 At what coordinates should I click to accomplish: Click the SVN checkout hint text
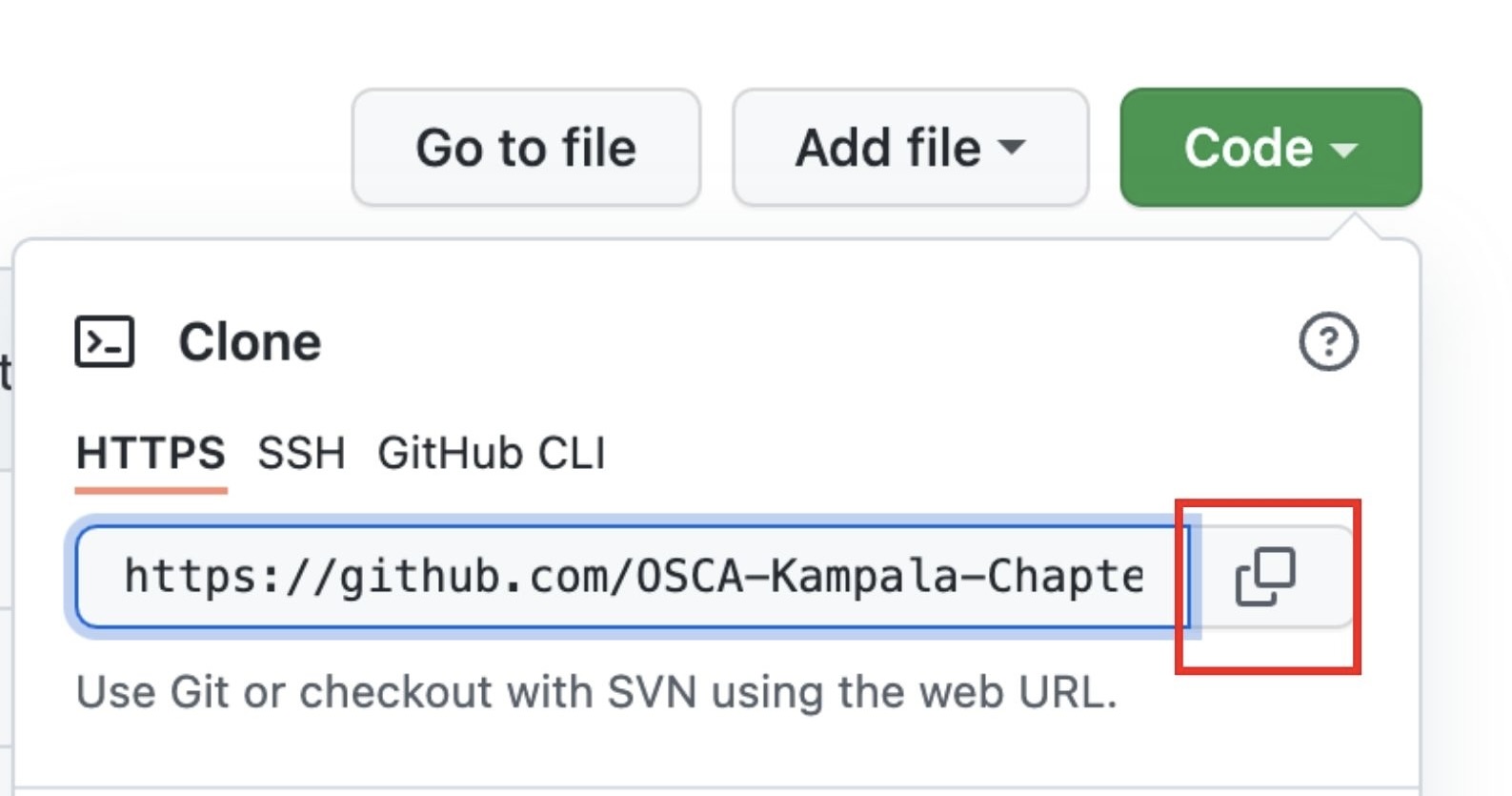[598, 692]
